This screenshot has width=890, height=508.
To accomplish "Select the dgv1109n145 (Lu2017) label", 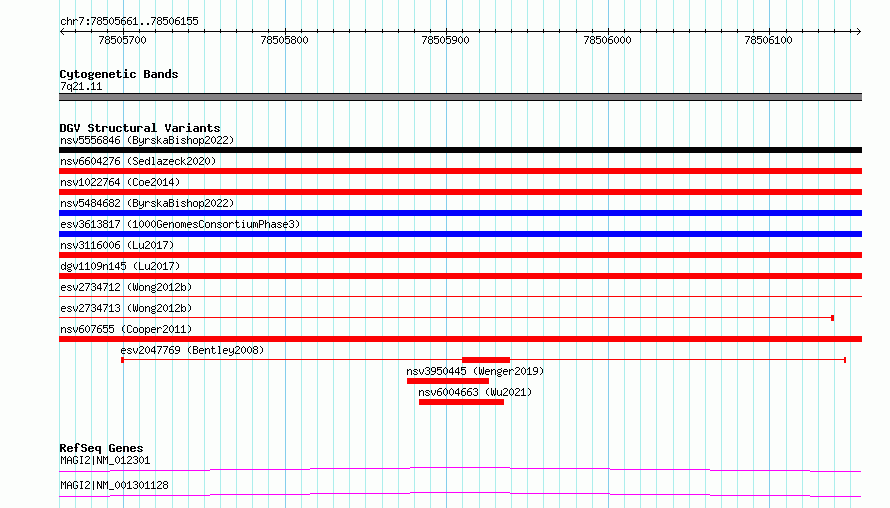I will (120, 266).
